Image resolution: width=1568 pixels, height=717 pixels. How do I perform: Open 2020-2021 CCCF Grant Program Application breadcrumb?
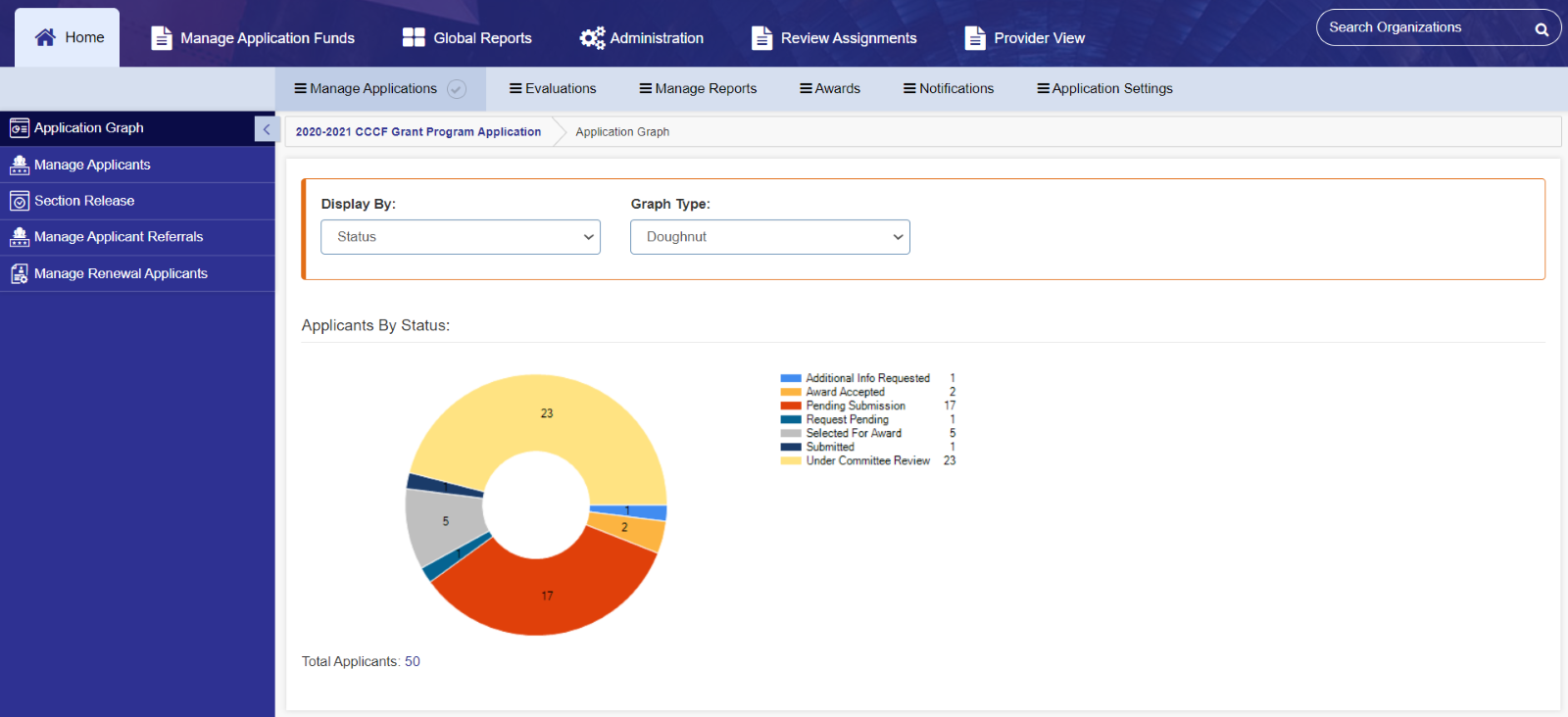[x=418, y=131]
